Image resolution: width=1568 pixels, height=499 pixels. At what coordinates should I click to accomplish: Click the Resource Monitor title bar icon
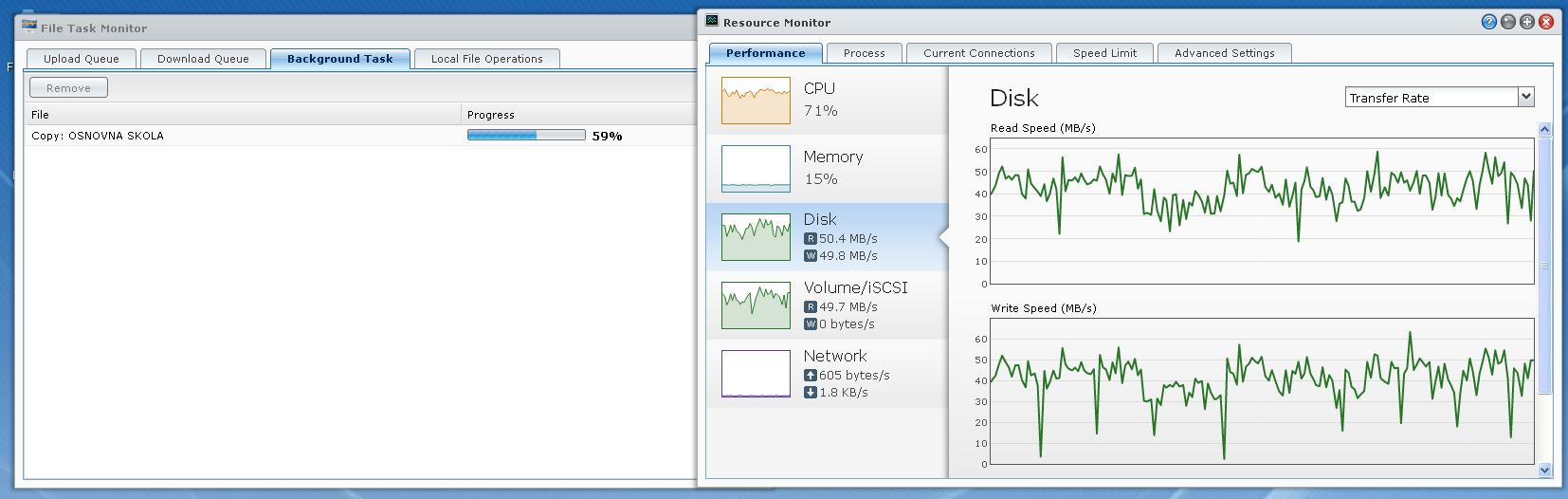tap(712, 22)
